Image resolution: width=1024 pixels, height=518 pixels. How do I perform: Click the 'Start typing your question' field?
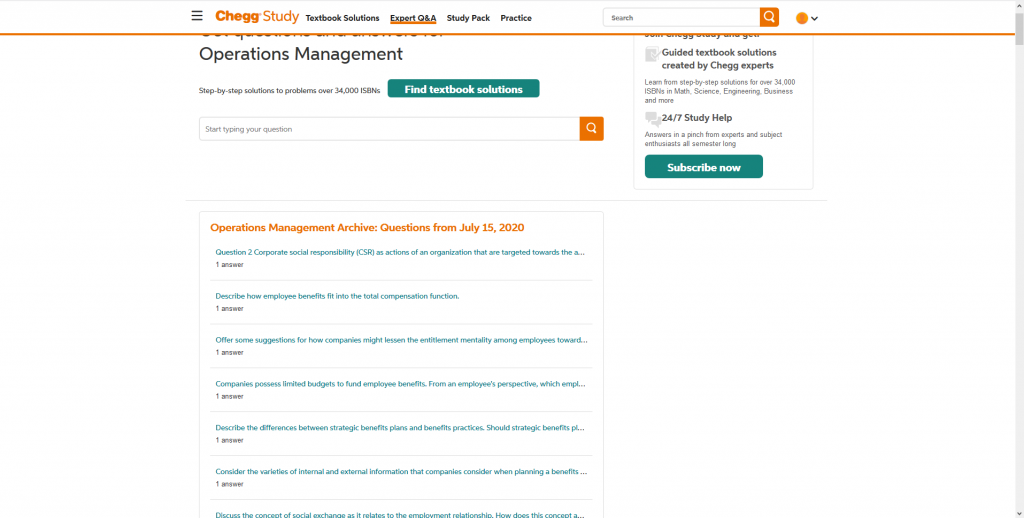coord(389,129)
